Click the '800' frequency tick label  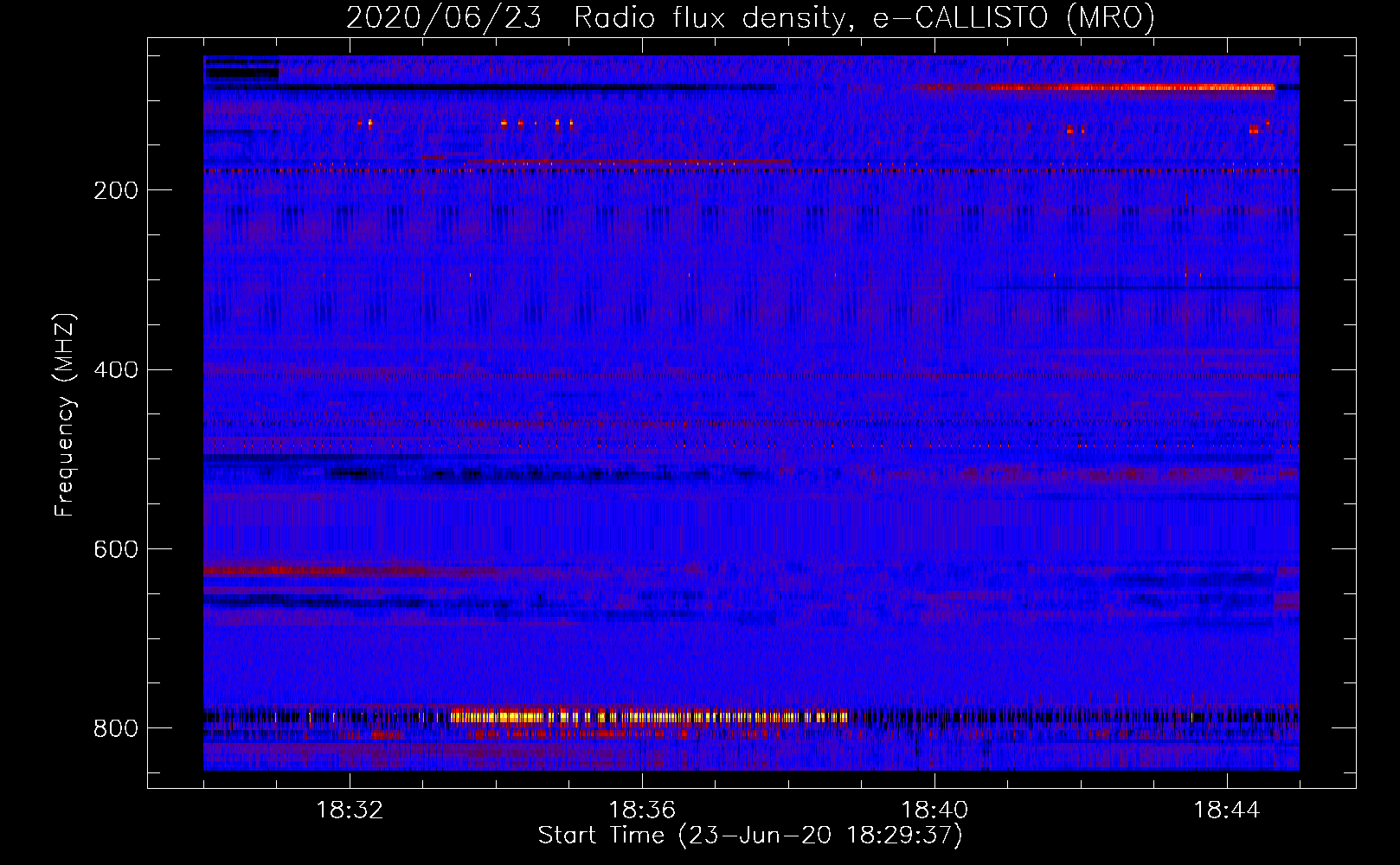[x=116, y=728]
